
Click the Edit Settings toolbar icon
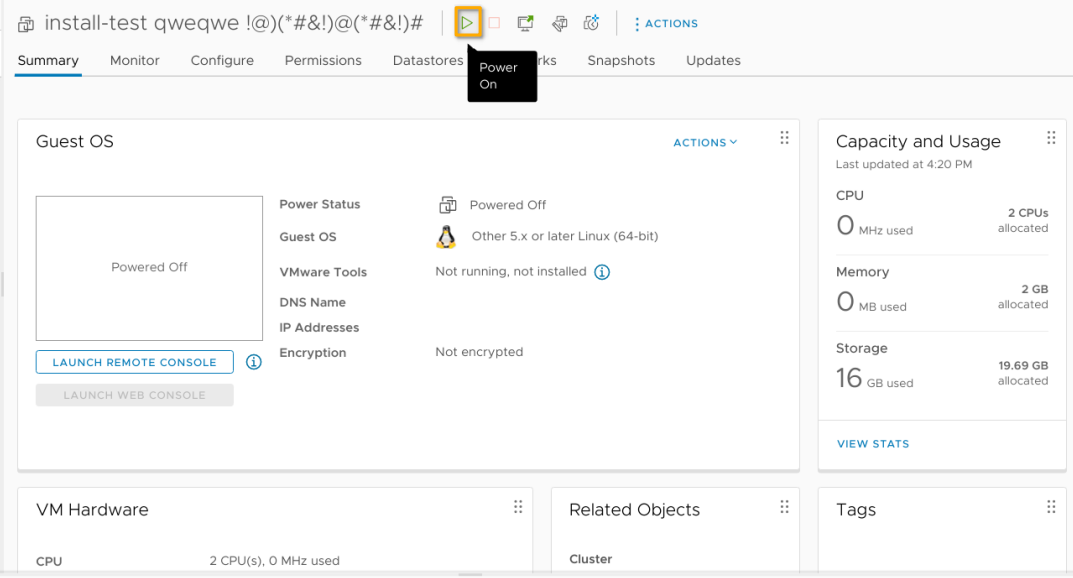(560, 23)
